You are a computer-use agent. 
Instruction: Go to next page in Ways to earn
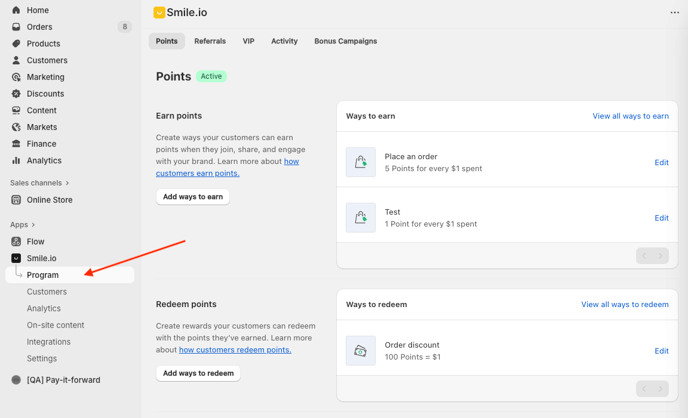[660, 256]
